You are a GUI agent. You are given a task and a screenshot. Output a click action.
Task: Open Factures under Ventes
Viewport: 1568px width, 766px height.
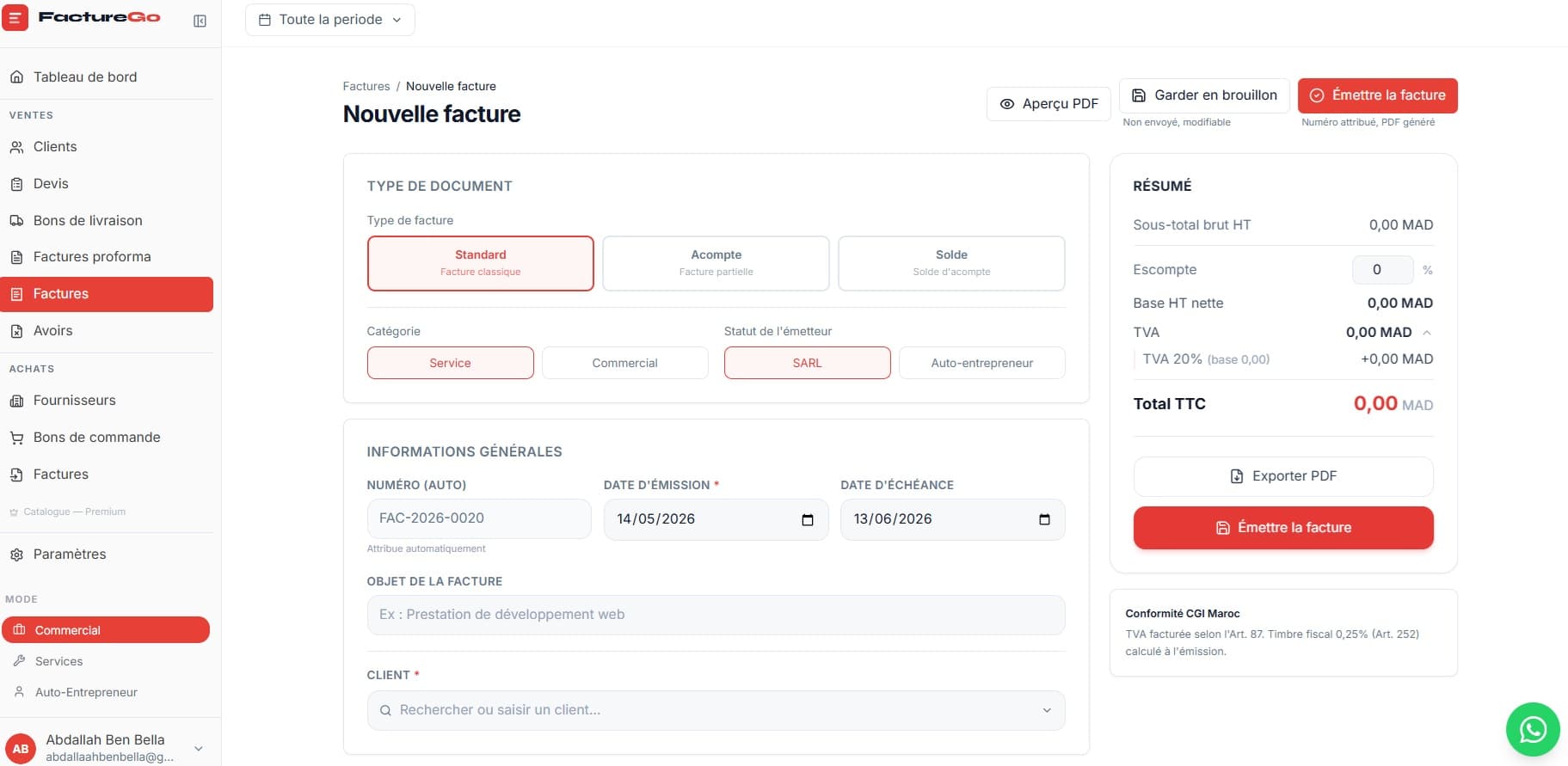(107, 294)
